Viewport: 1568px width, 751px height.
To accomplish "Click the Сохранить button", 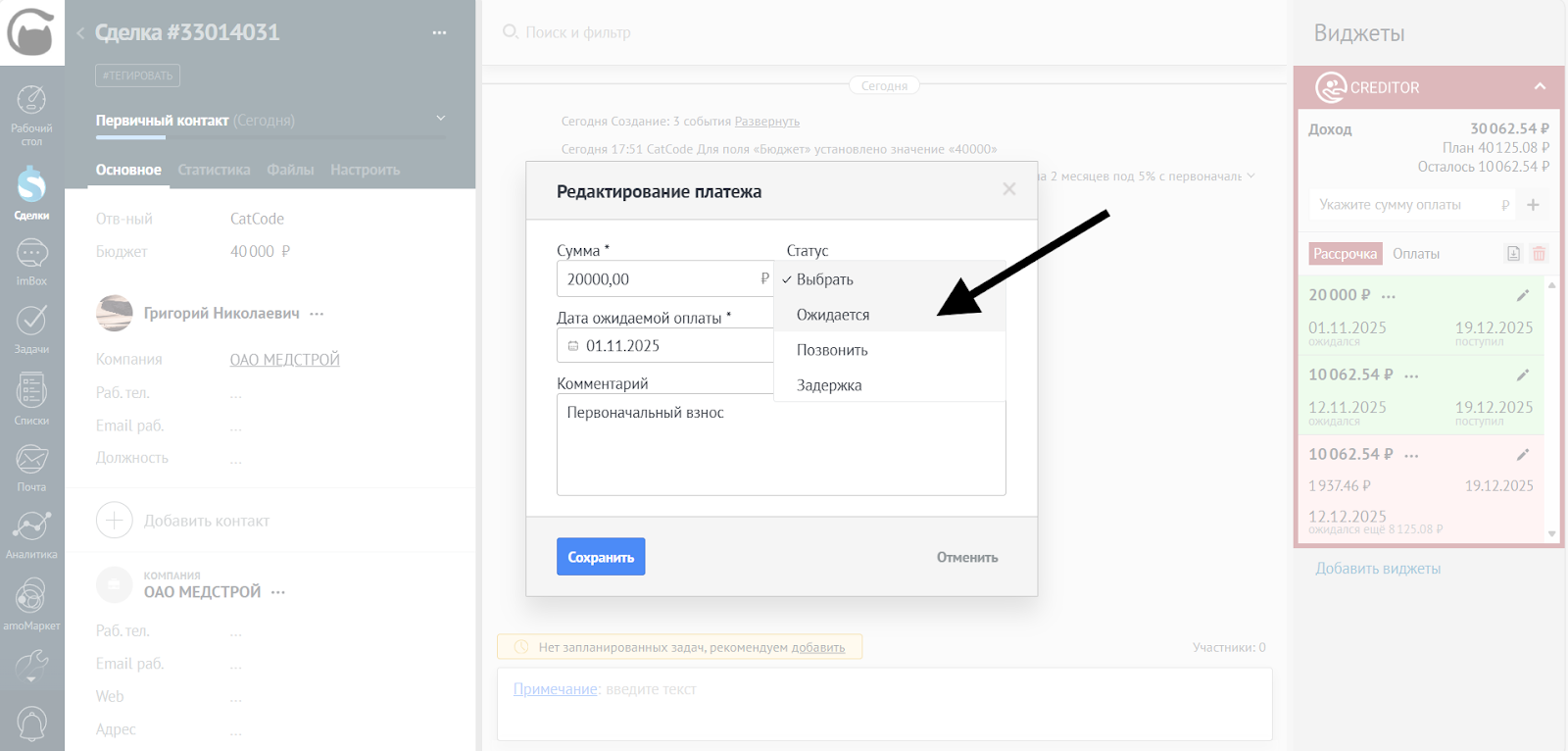I will tap(601, 557).
